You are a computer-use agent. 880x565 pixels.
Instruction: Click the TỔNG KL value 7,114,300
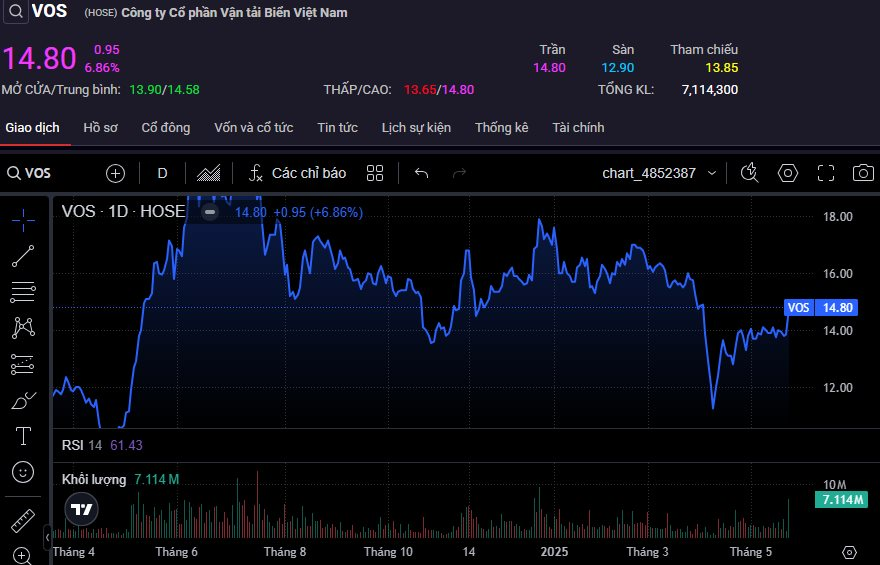tap(709, 90)
